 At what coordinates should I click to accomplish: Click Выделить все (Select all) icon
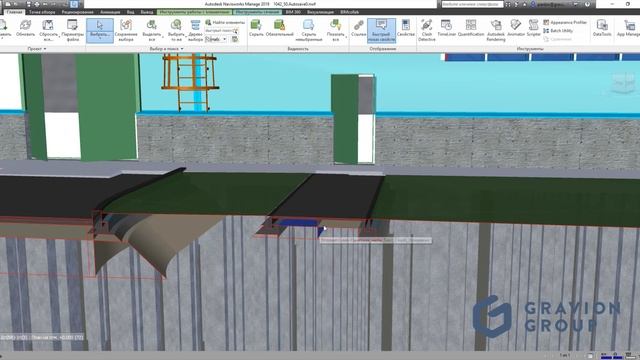151,25
